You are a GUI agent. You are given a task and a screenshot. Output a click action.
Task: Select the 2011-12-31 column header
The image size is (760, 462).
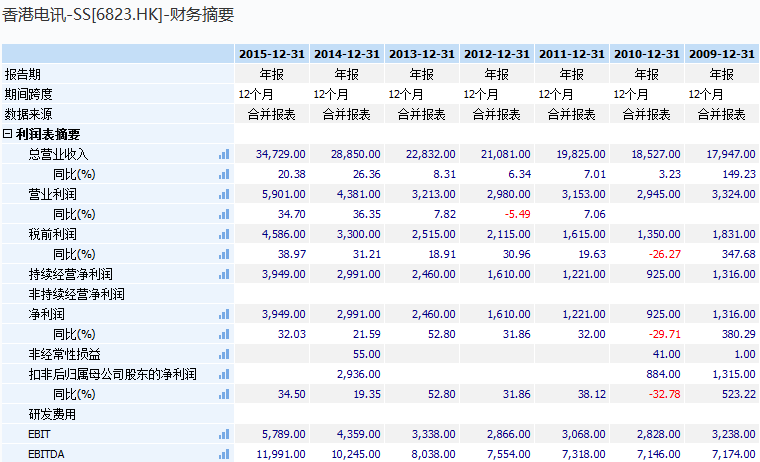[572, 54]
